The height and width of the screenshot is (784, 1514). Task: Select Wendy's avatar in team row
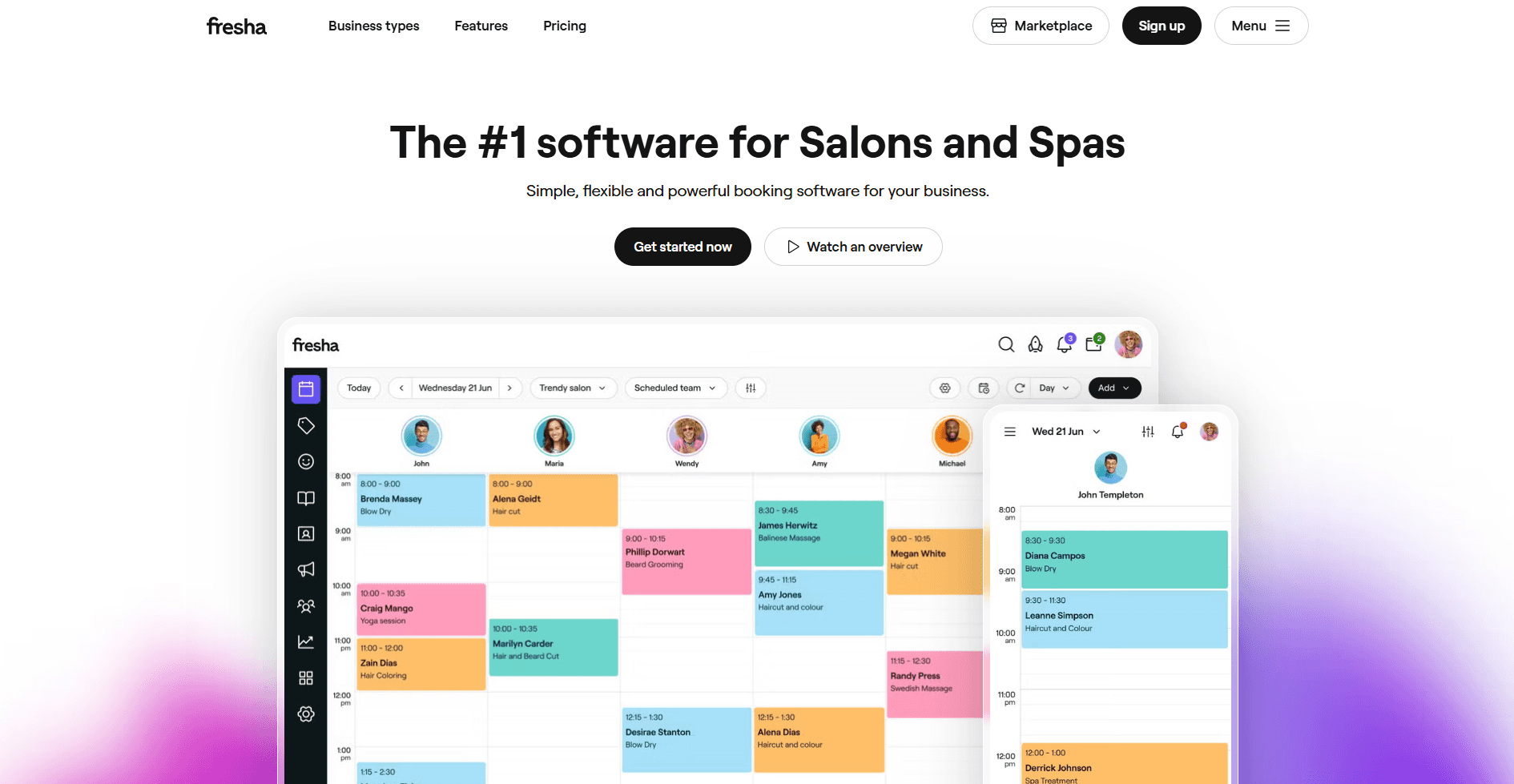tap(687, 436)
